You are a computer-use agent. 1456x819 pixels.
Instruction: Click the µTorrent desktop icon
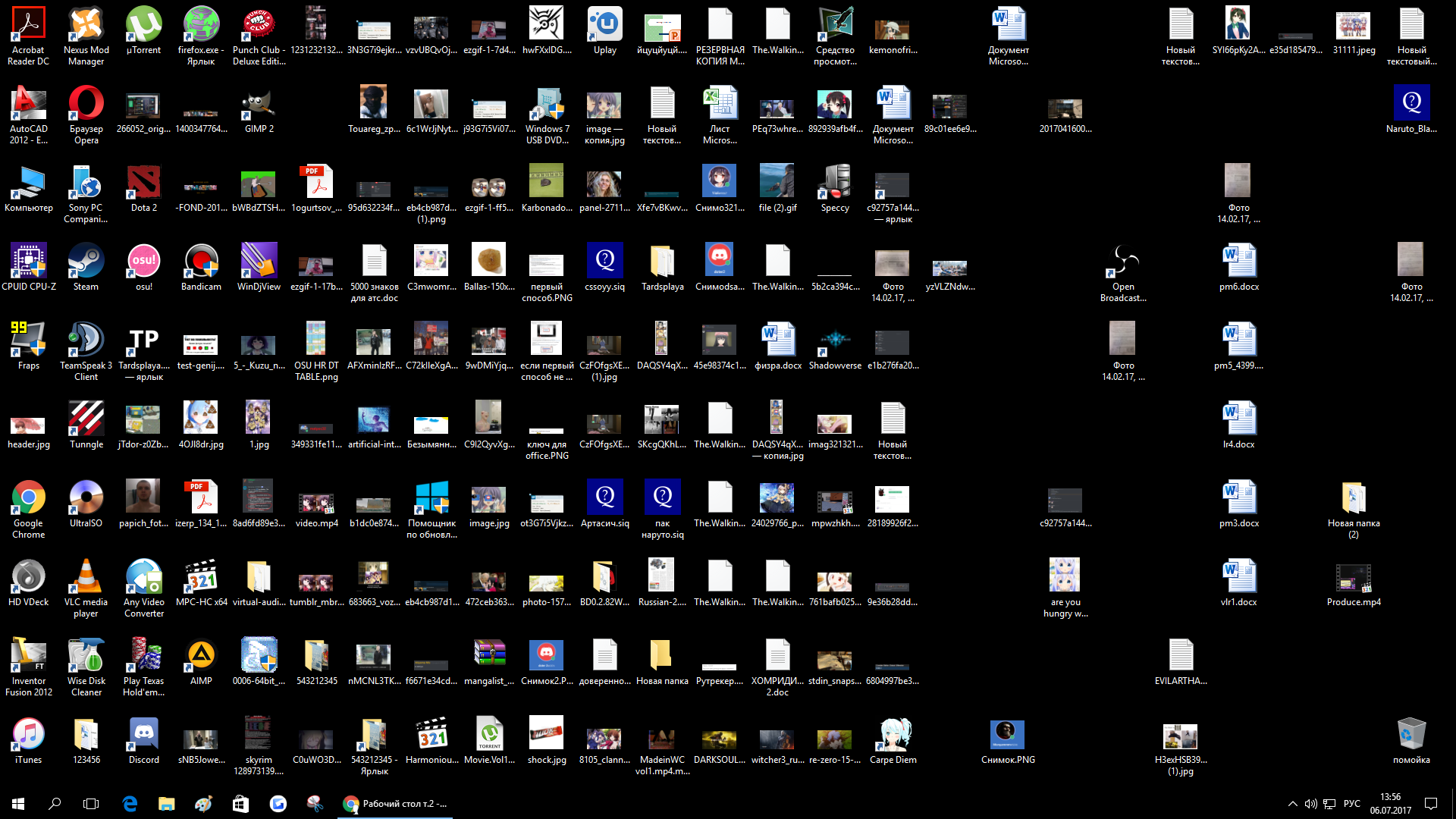(x=143, y=26)
